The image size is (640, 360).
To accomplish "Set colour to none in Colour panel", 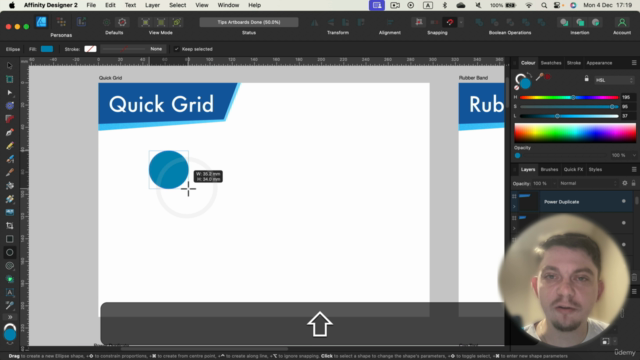I will (517, 88).
